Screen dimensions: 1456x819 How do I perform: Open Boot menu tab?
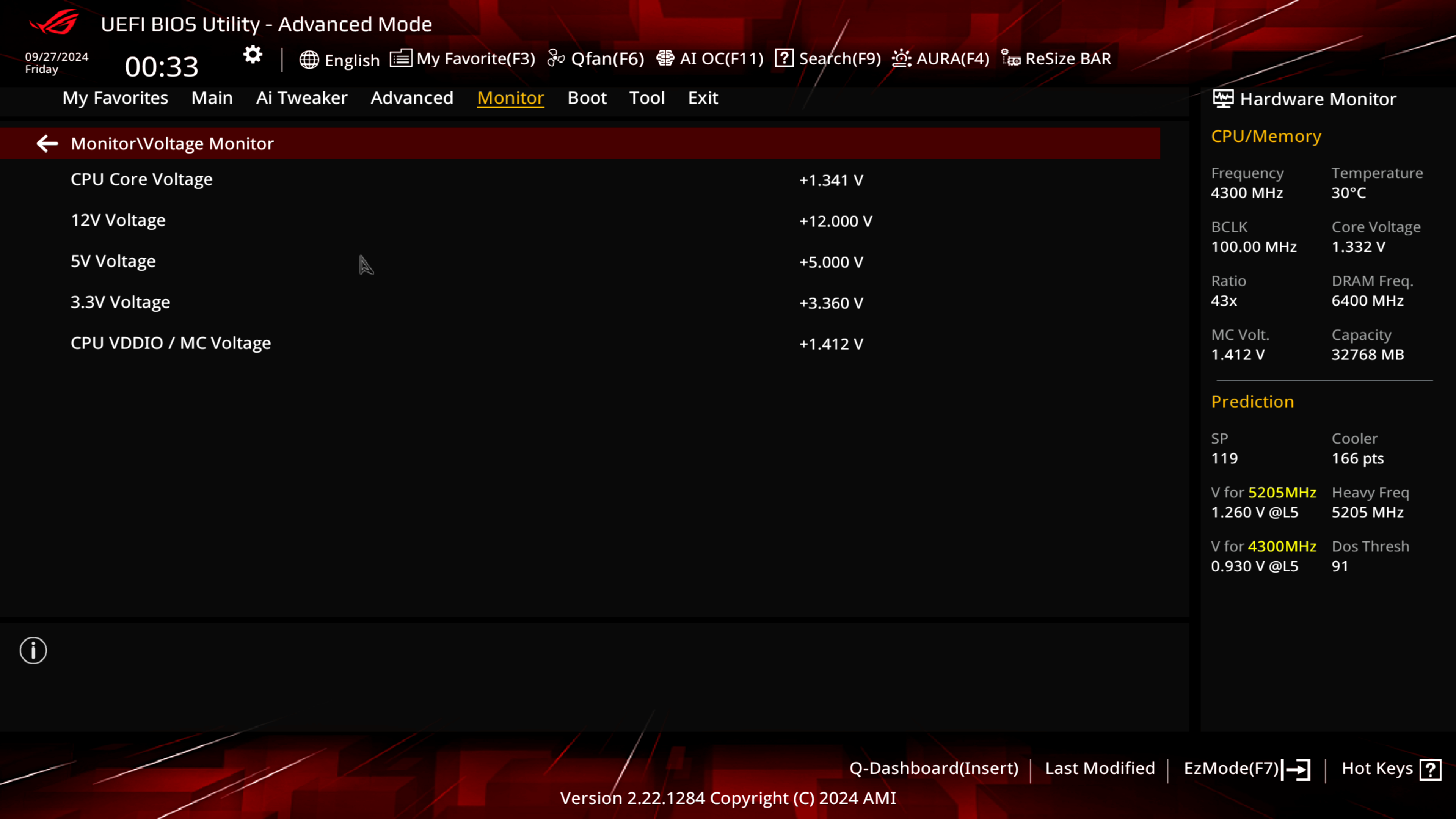(x=587, y=97)
